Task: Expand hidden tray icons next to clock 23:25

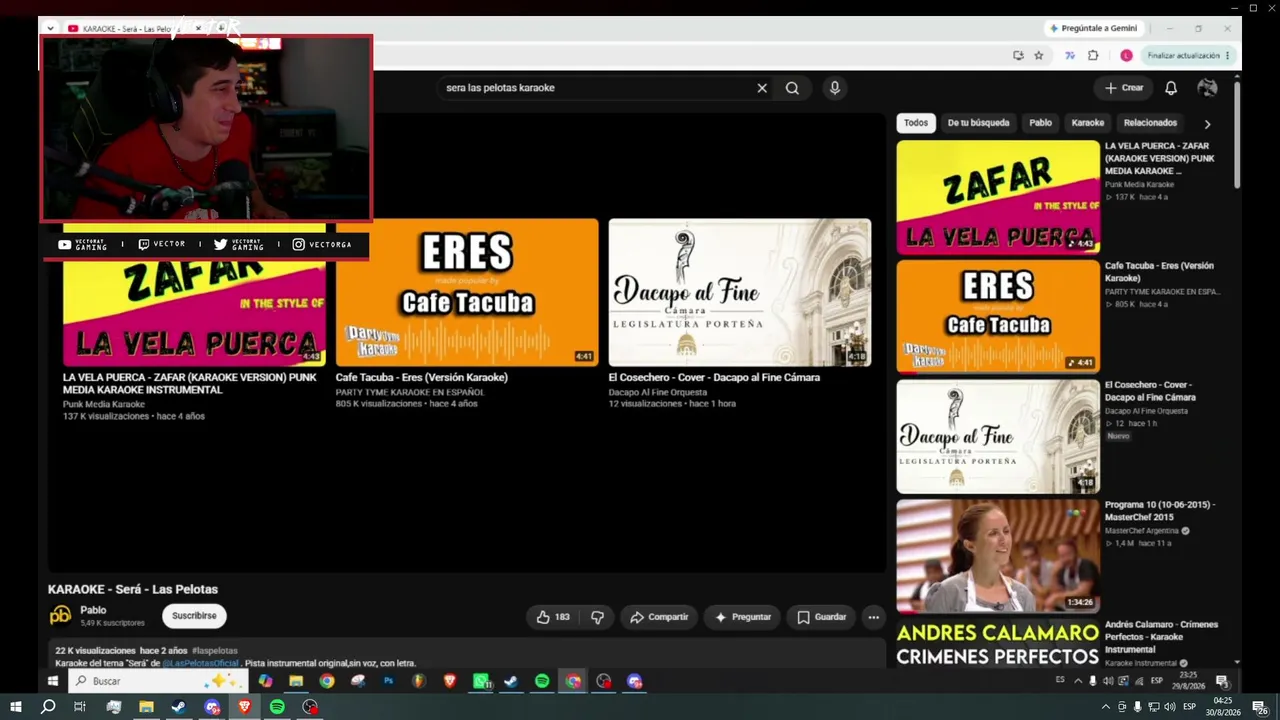Action: click(1078, 681)
